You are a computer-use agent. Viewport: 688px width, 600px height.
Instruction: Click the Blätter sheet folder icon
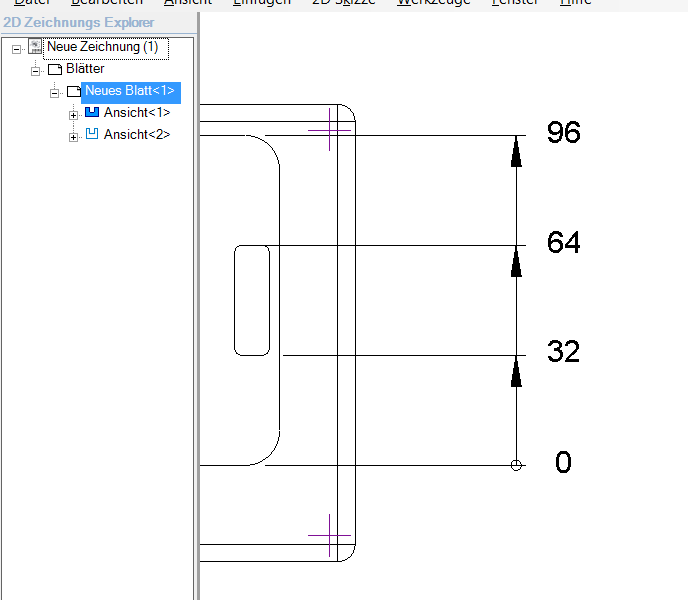pyautogui.click(x=55, y=69)
